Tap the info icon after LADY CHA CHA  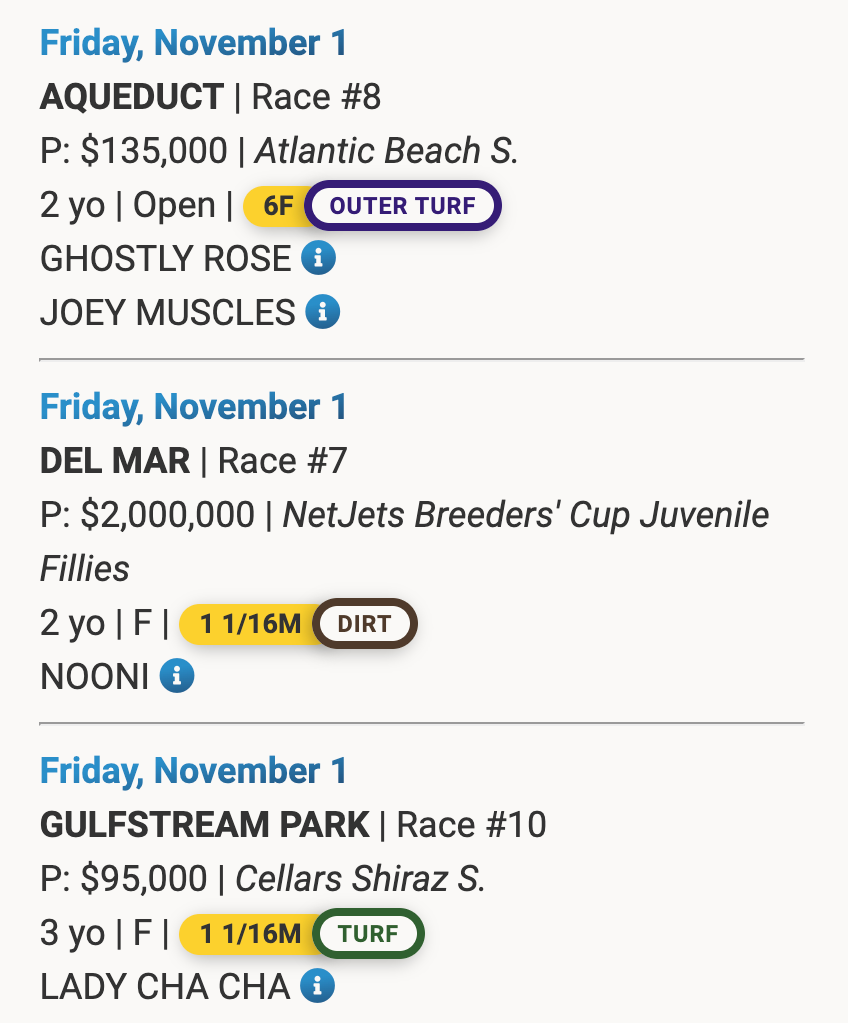point(317,987)
